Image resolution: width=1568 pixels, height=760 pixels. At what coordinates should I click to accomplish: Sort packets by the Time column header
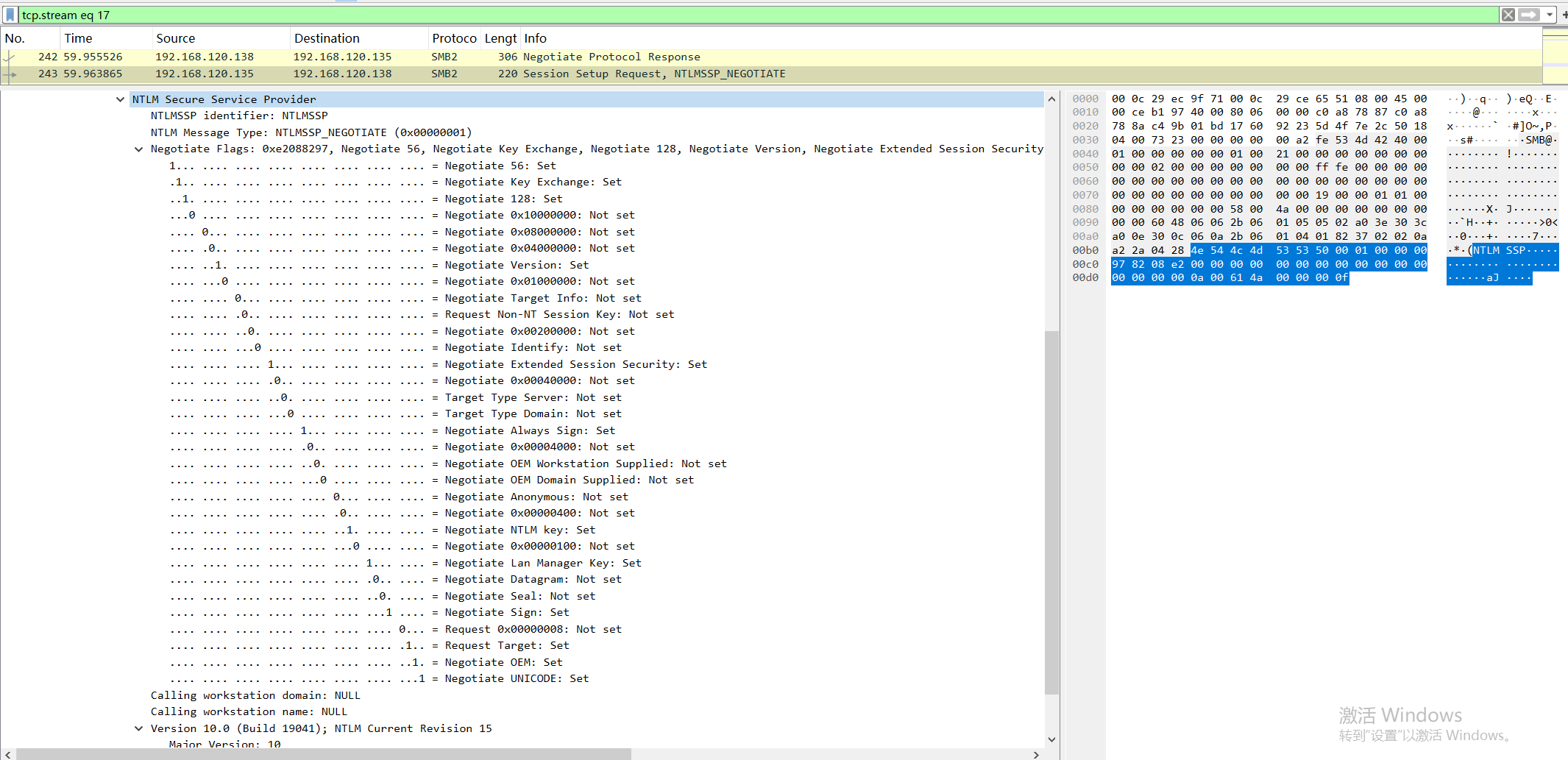click(78, 38)
